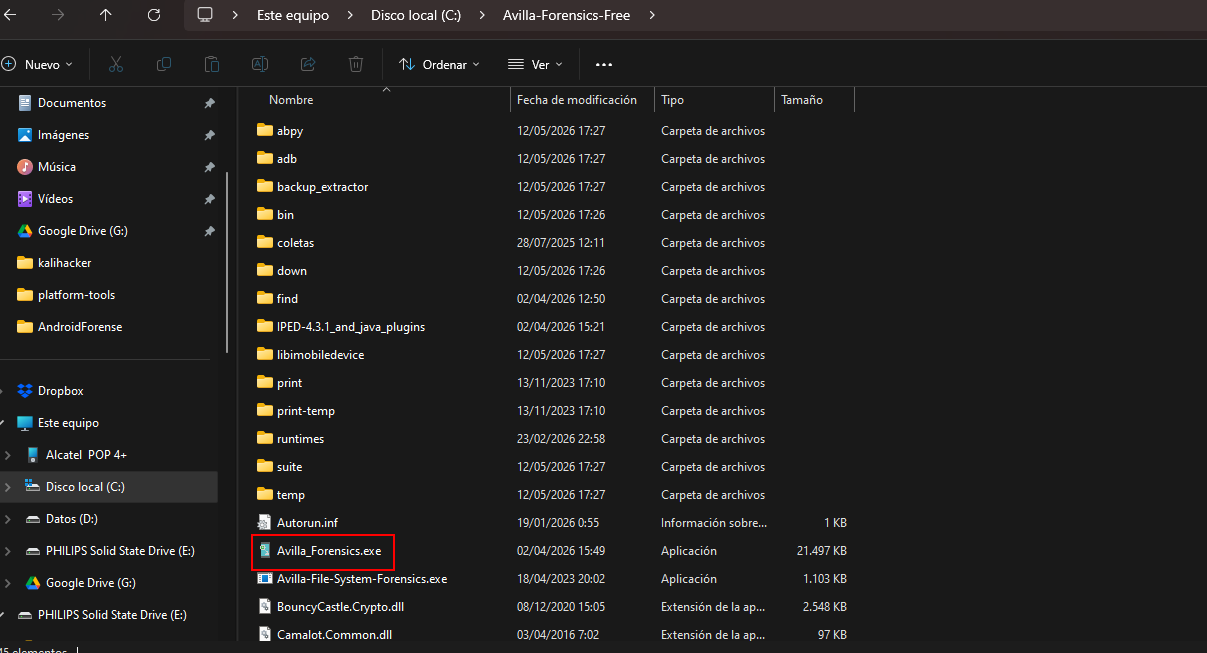The width and height of the screenshot is (1207, 653).
Task: Refresh the current folder view
Action: click(153, 15)
